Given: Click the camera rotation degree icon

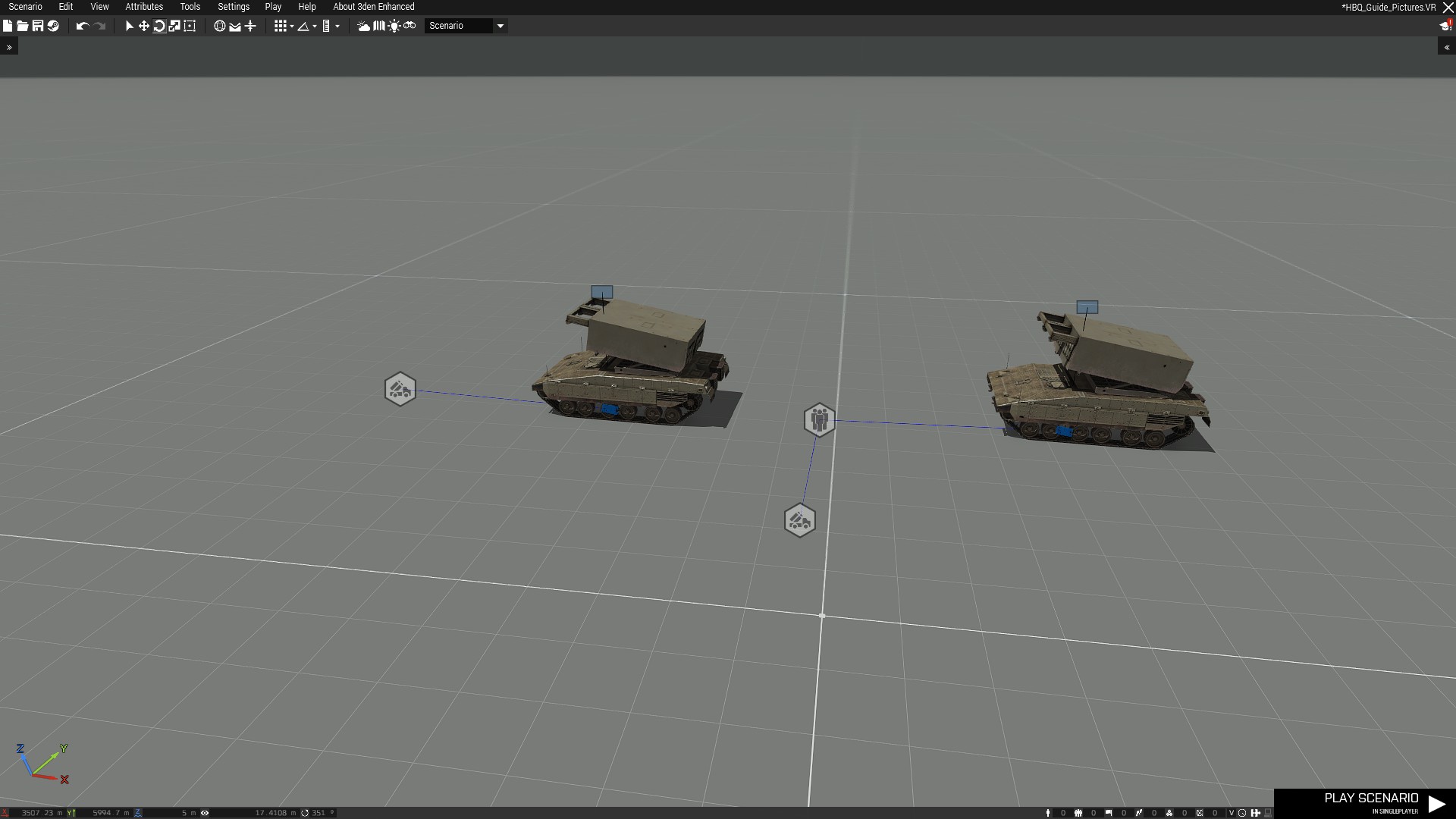Looking at the screenshot, I should click(x=305, y=813).
